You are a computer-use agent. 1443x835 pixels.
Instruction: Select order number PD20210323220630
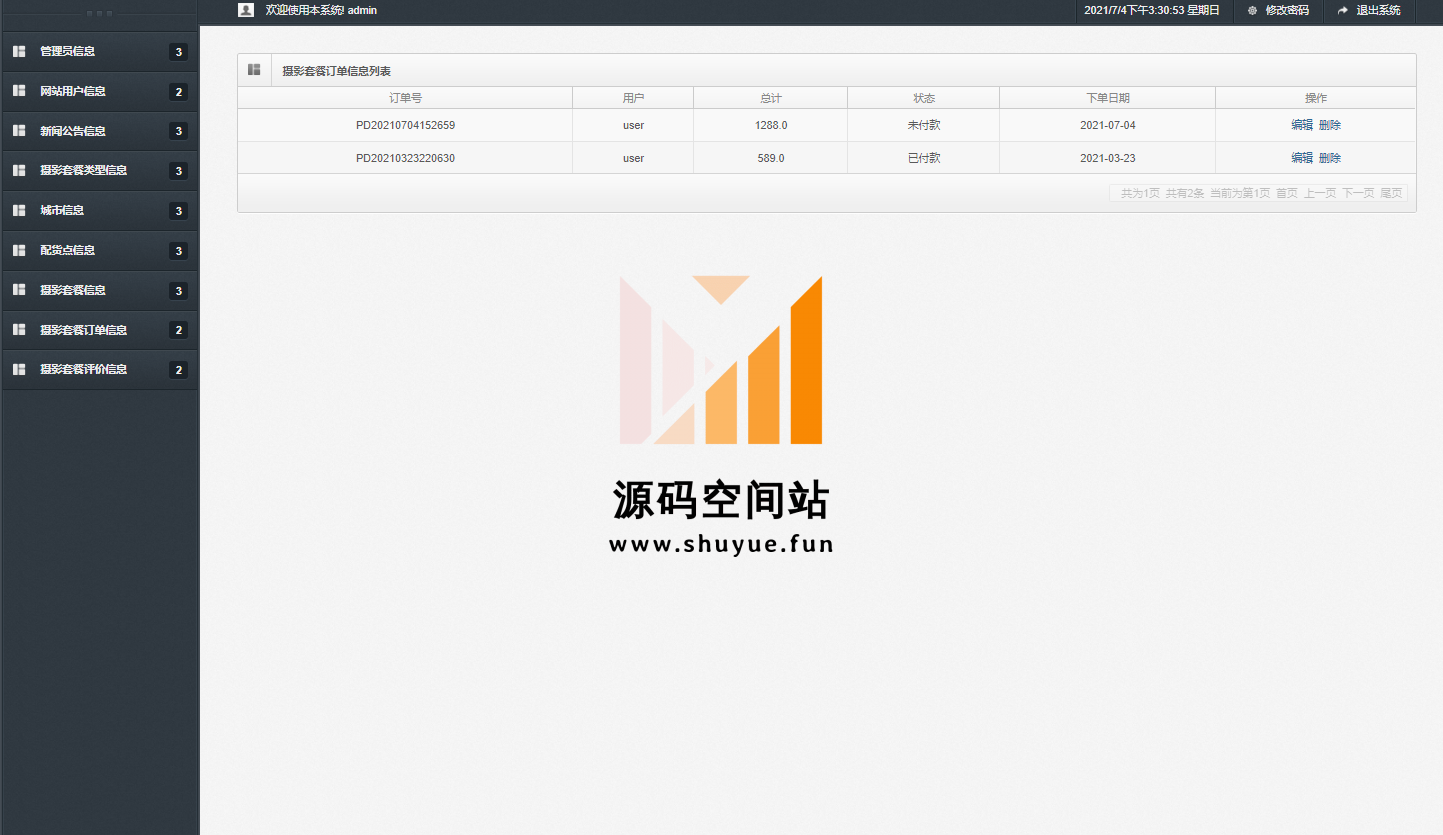pyautogui.click(x=405, y=158)
